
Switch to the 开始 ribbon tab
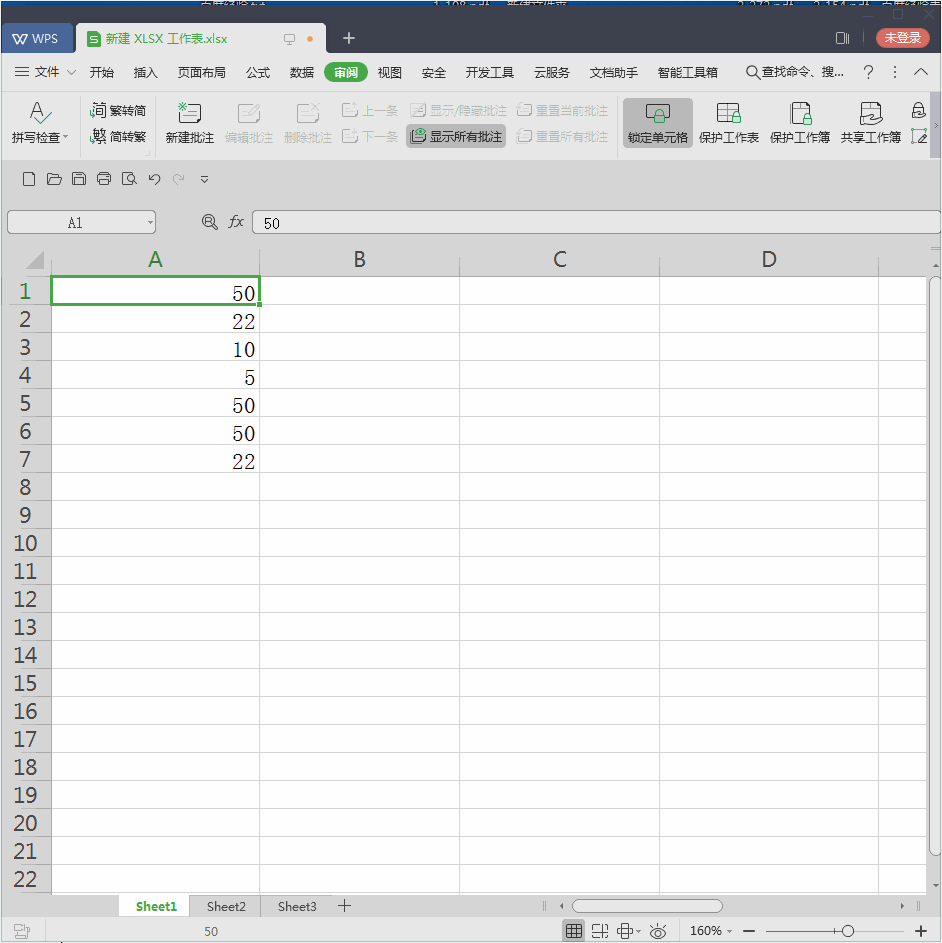(x=102, y=73)
